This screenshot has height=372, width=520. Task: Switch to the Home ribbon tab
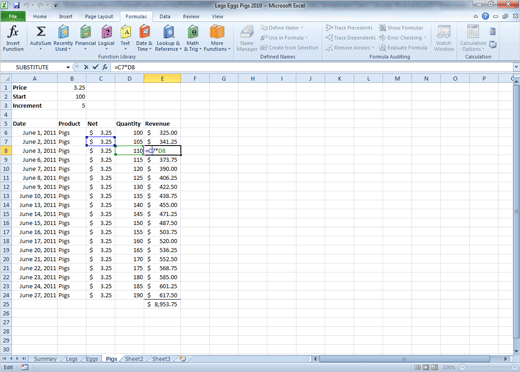[x=40, y=16]
